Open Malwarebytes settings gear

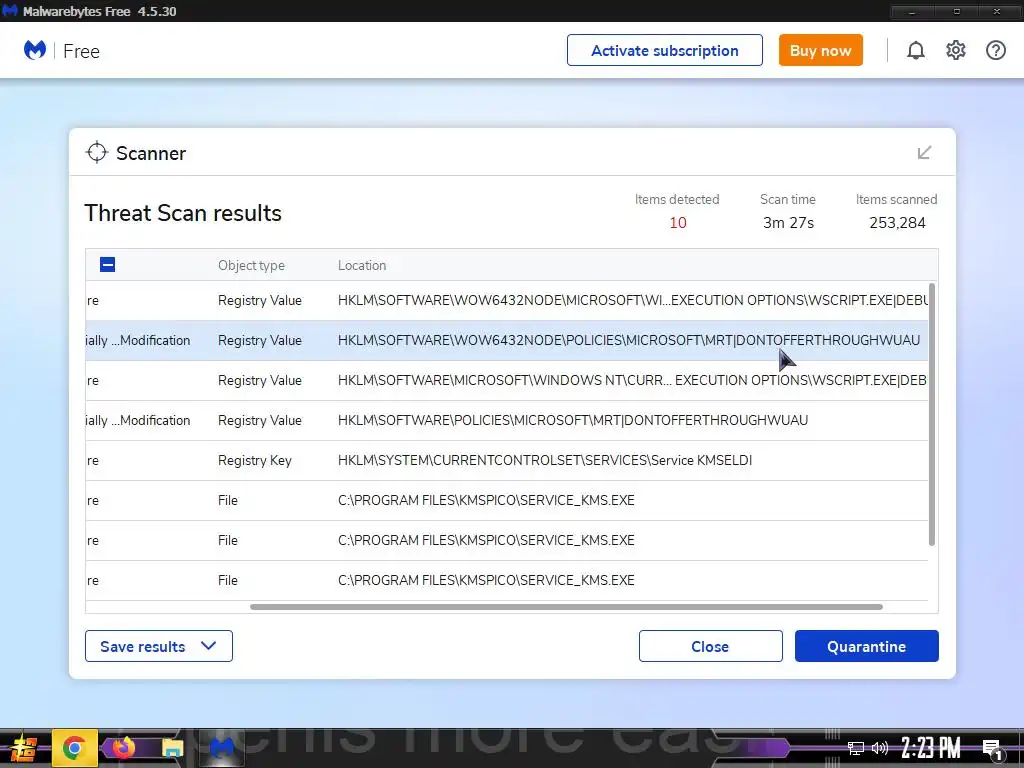point(955,50)
